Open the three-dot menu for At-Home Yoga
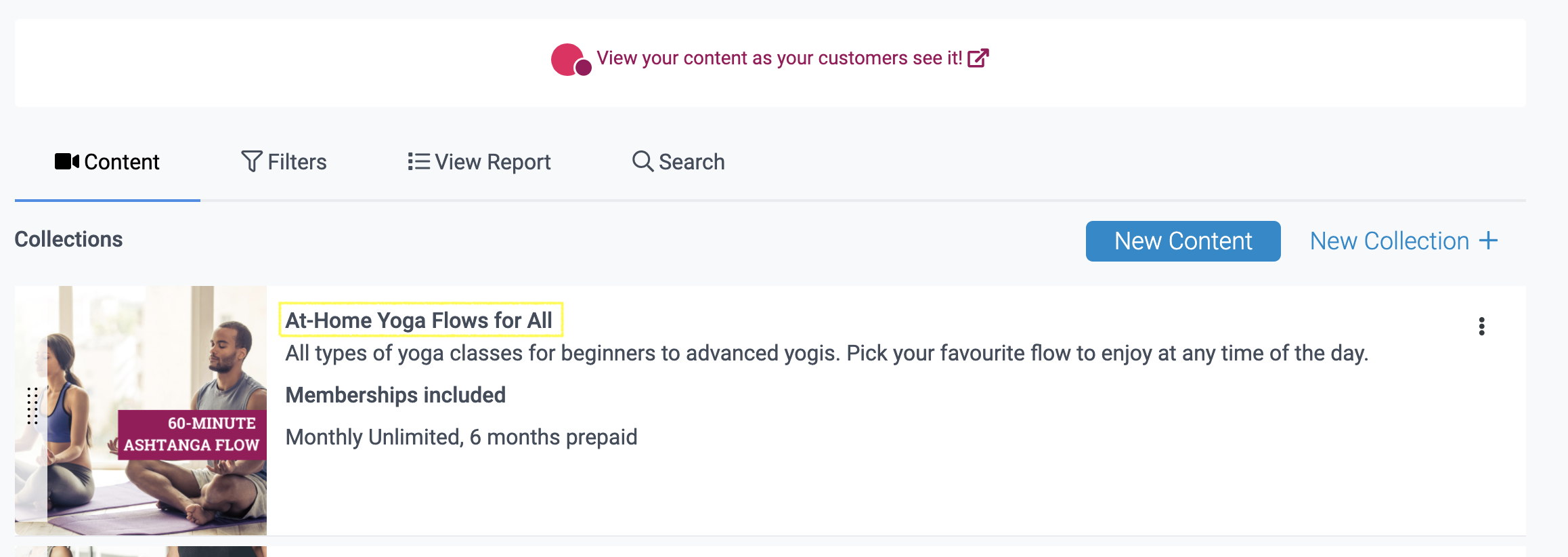Screen dimensions: 1568x557 click(x=1481, y=327)
